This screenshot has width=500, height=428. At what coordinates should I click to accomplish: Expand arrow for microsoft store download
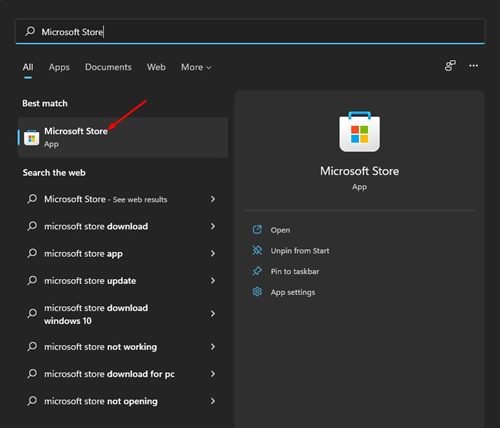coord(213,226)
